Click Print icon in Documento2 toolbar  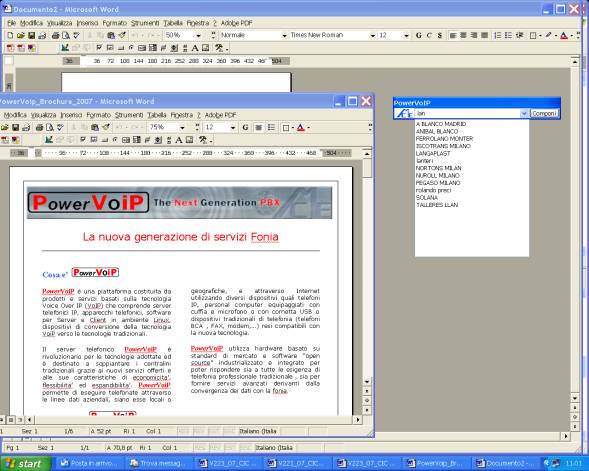coord(55,35)
